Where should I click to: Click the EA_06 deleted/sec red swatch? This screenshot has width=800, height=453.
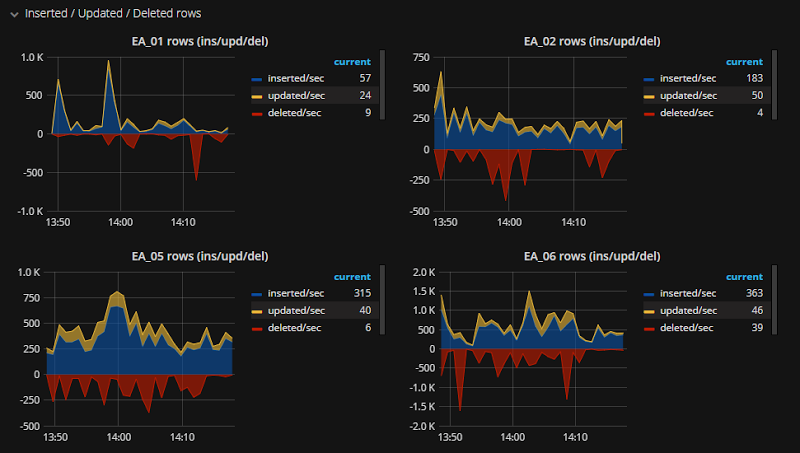coord(649,329)
